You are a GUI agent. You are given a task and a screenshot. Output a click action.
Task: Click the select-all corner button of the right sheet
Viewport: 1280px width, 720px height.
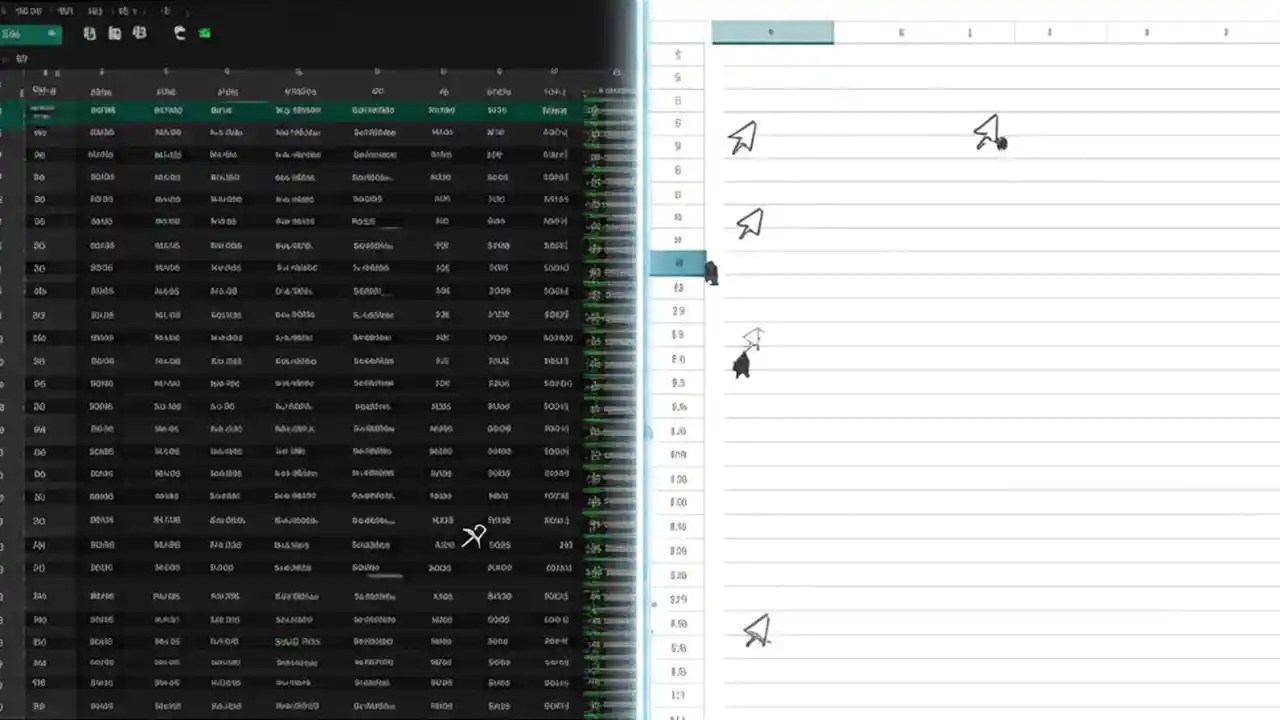[676, 32]
